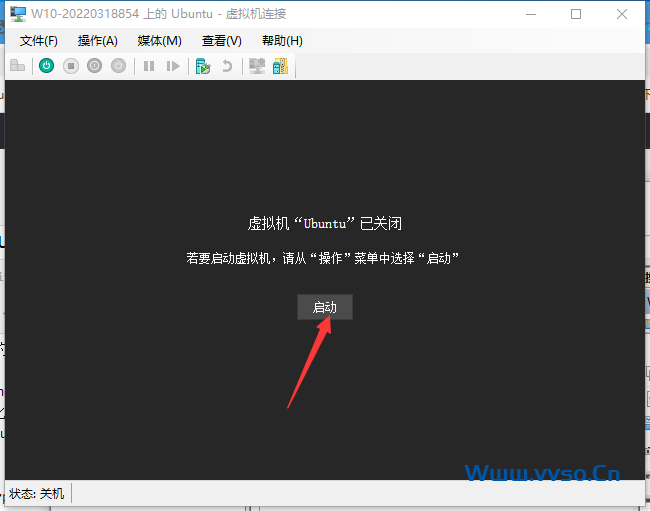
Task: Open the 查看(V) menu
Action: pos(221,41)
